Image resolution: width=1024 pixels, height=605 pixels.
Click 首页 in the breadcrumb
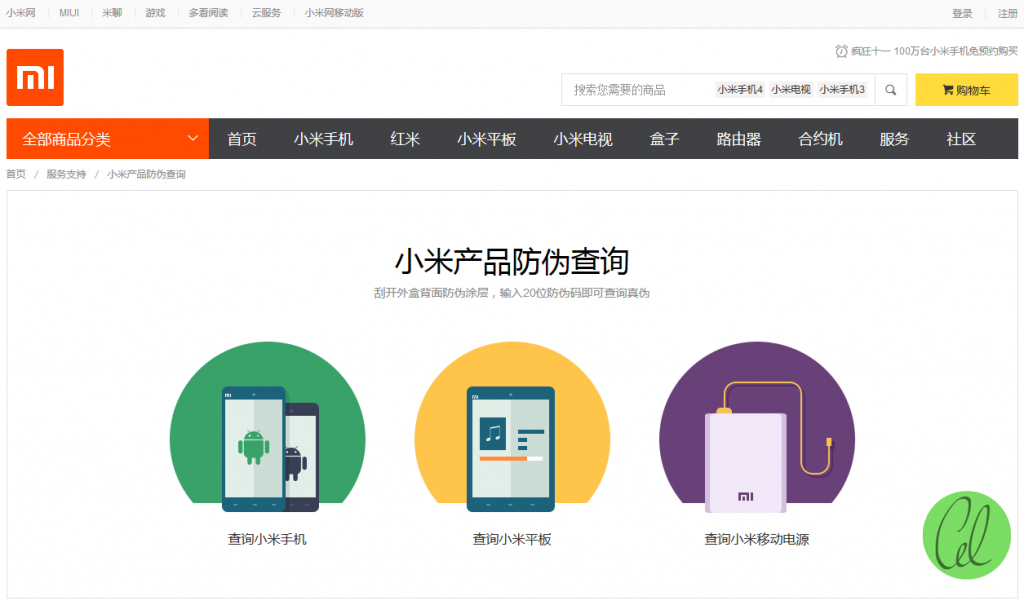tap(16, 174)
